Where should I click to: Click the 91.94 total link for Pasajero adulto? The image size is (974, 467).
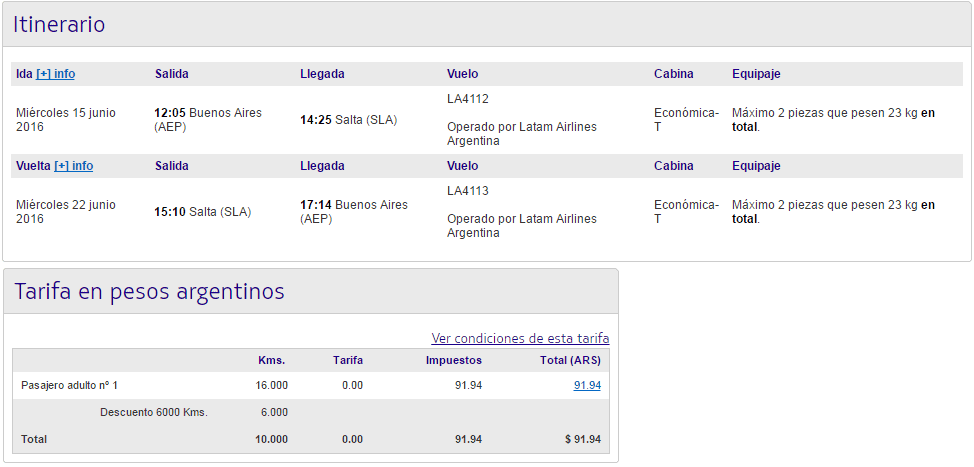click(587, 386)
